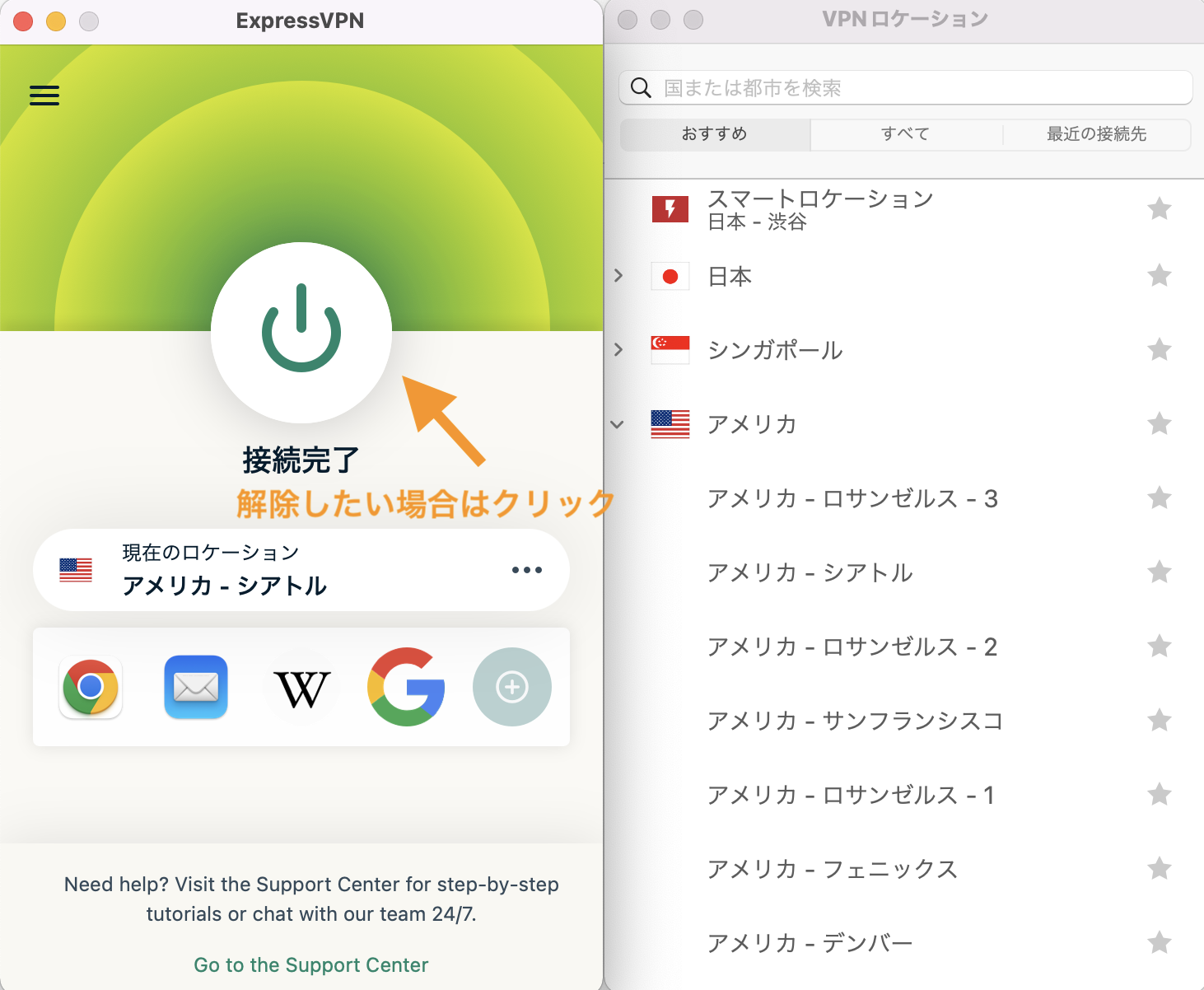1204x990 pixels.
Task: Connect to アメリカ - シアトル in list
Action: click(x=904, y=572)
